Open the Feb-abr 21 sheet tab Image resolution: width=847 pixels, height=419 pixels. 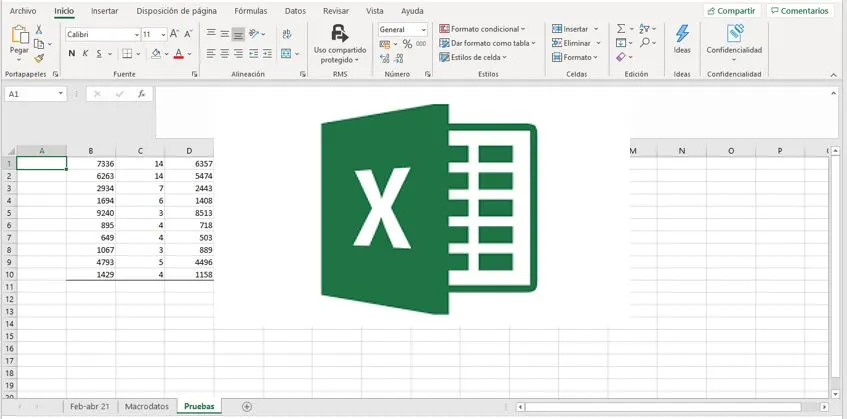click(x=90, y=407)
